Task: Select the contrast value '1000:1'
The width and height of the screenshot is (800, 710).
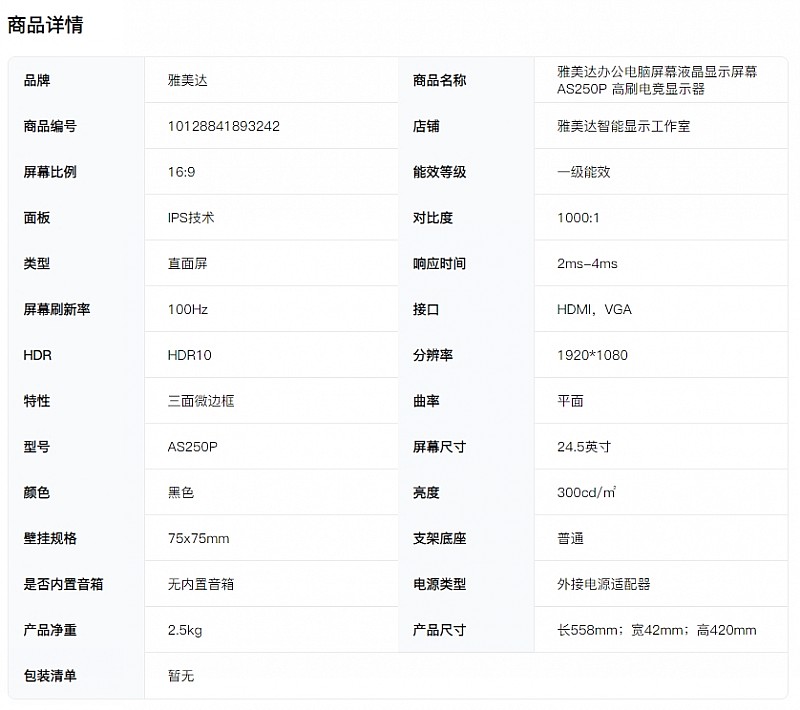Action: (579, 218)
